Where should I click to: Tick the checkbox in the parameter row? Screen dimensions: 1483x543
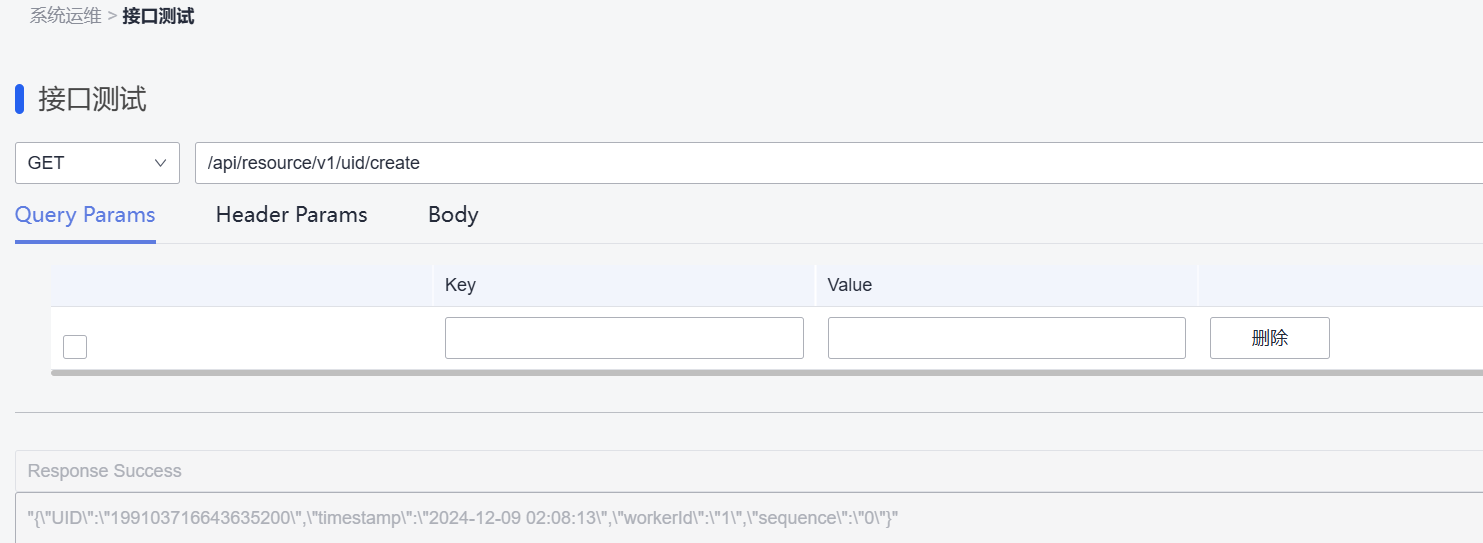pos(75,347)
